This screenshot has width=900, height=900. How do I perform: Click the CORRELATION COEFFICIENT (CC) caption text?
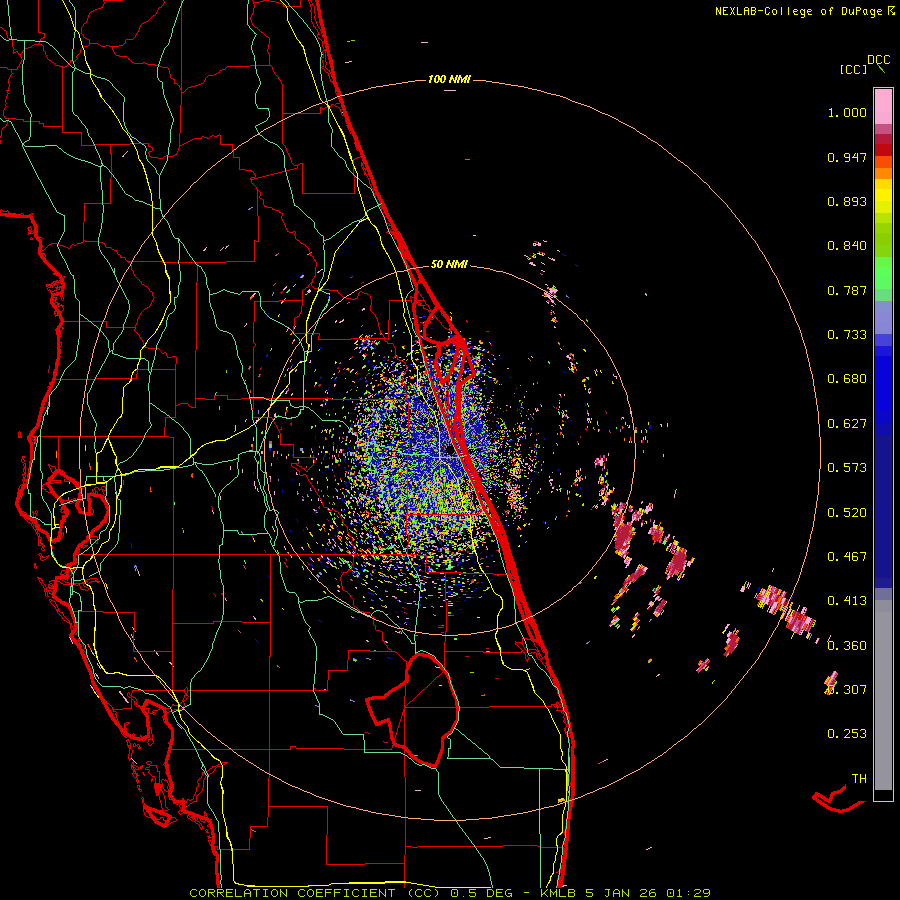pos(315,893)
